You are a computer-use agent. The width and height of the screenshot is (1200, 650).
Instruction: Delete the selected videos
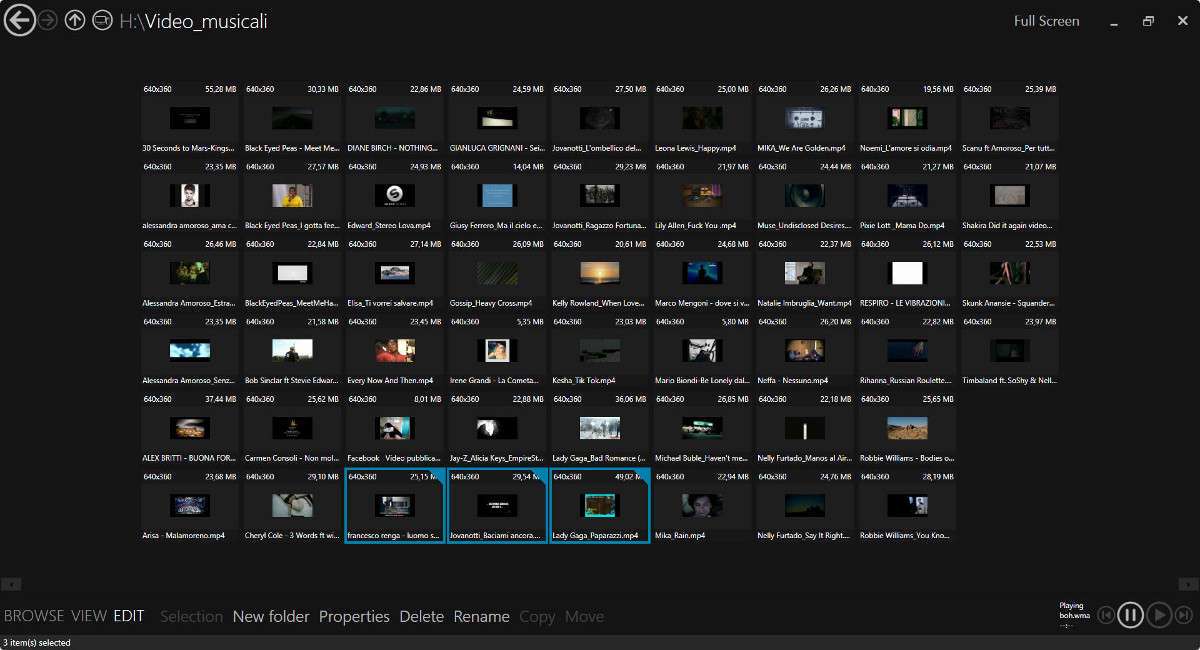click(x=421, y=617)
